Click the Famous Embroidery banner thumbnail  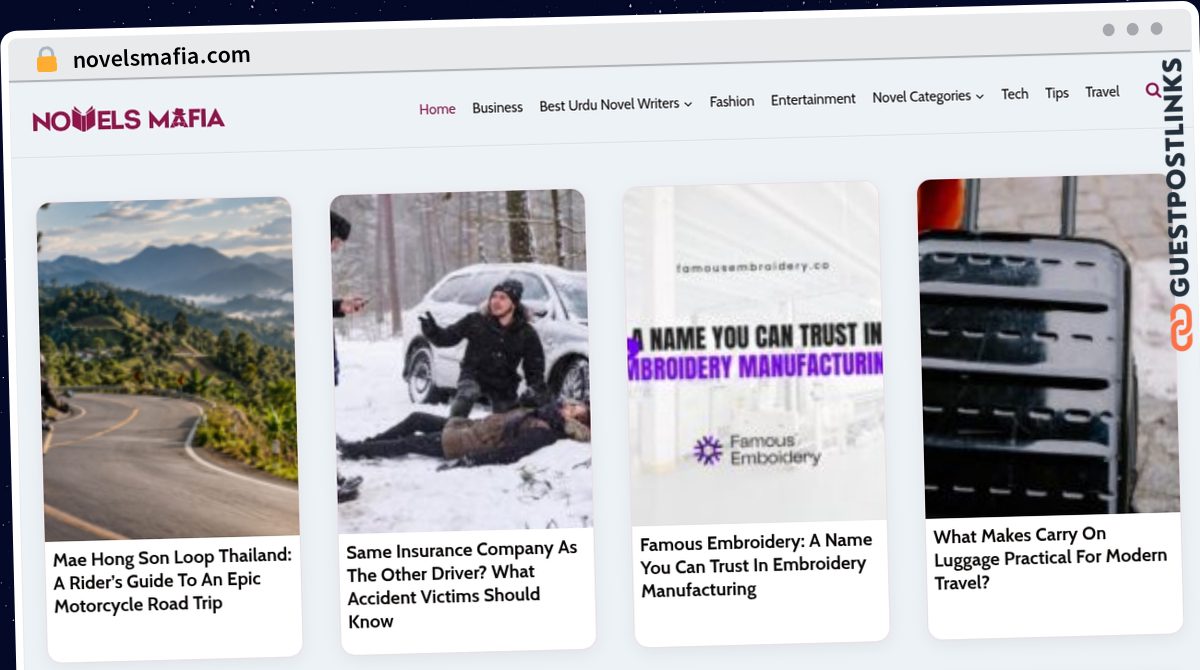(x=754, y=354)
